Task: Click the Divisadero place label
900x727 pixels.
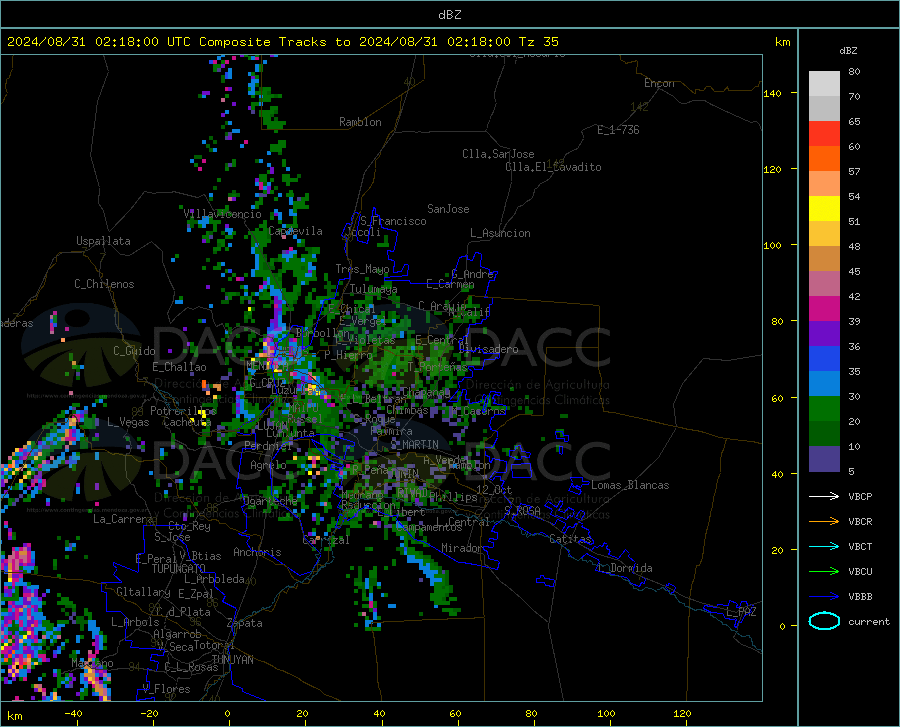Action: click(488, 349)
